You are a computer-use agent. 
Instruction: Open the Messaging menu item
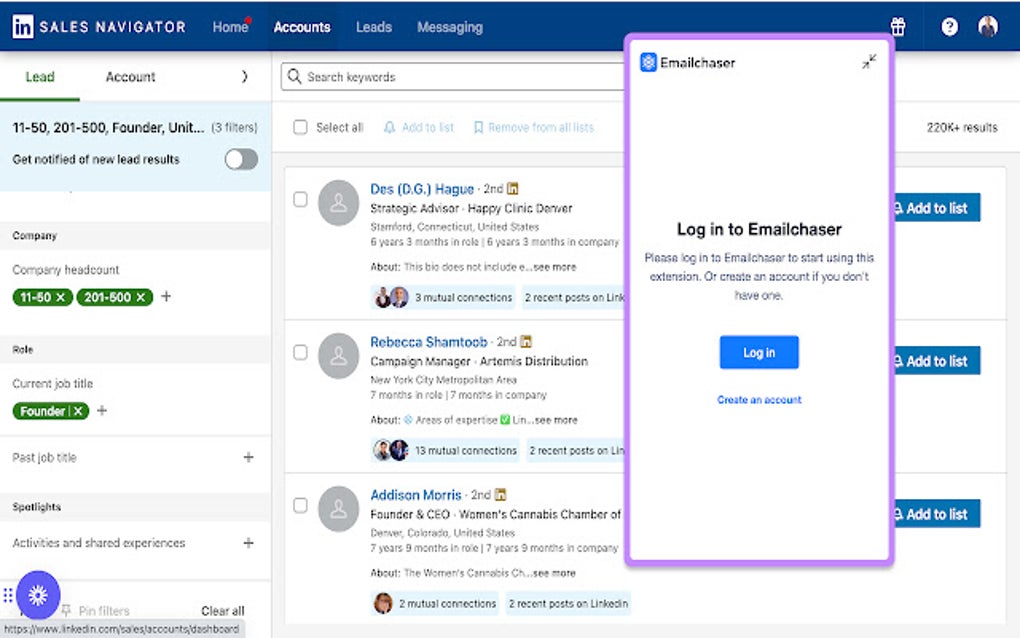coord(449,27)
